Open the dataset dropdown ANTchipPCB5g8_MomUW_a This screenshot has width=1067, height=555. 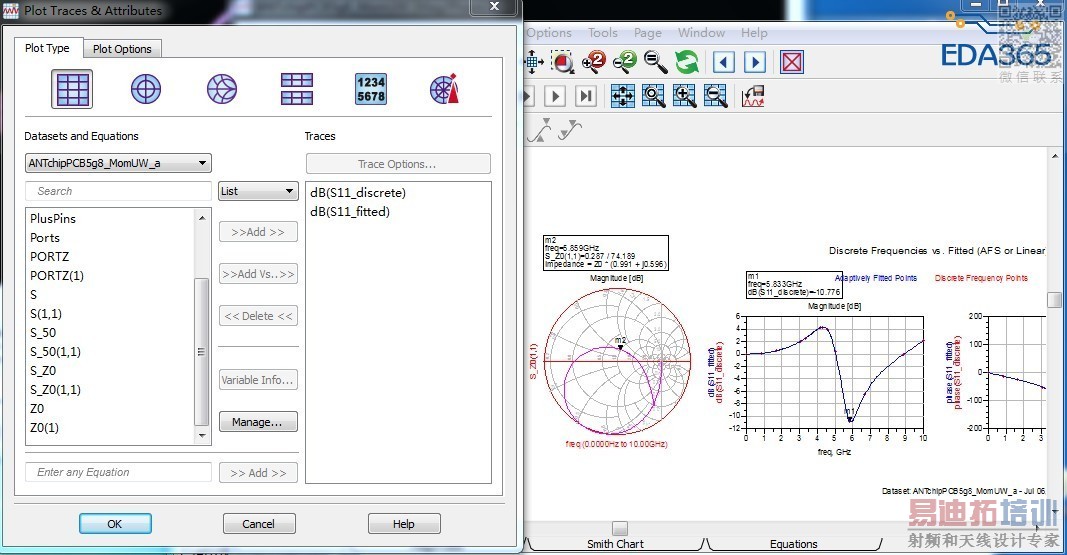point(118,164)
